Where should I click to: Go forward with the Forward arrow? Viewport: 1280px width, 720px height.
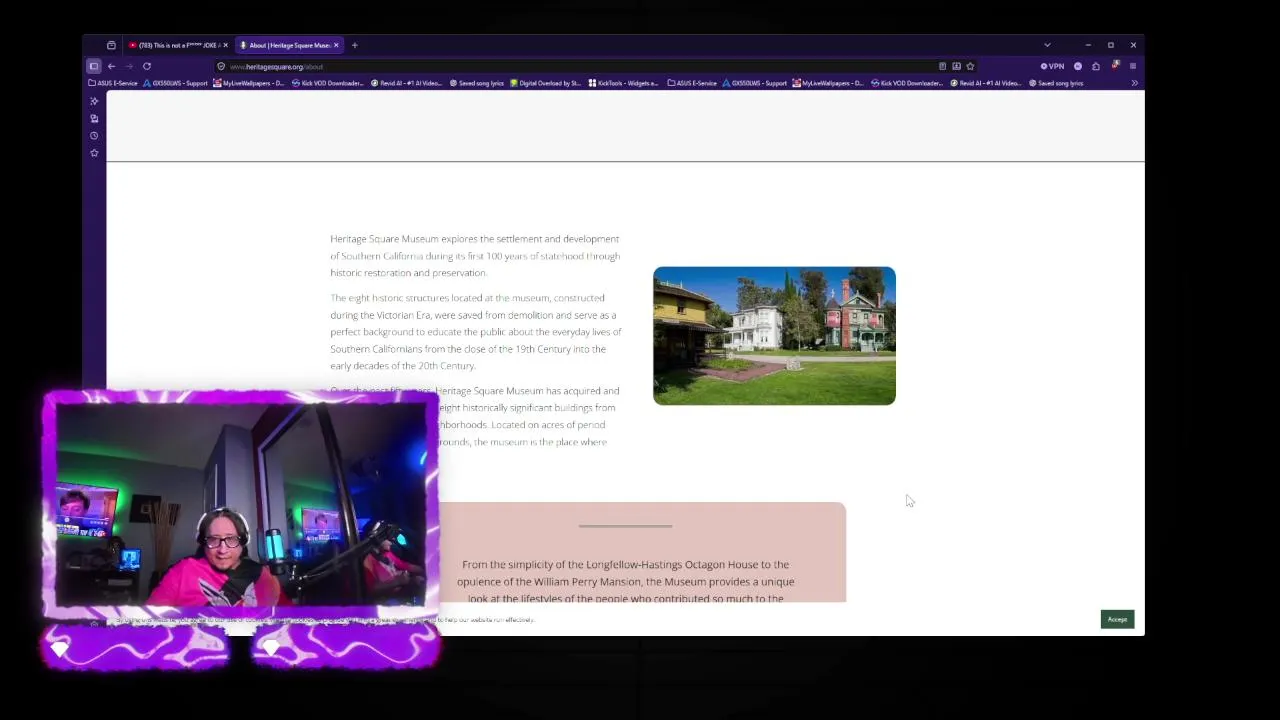pyautogui.click(x=129, y=66)
